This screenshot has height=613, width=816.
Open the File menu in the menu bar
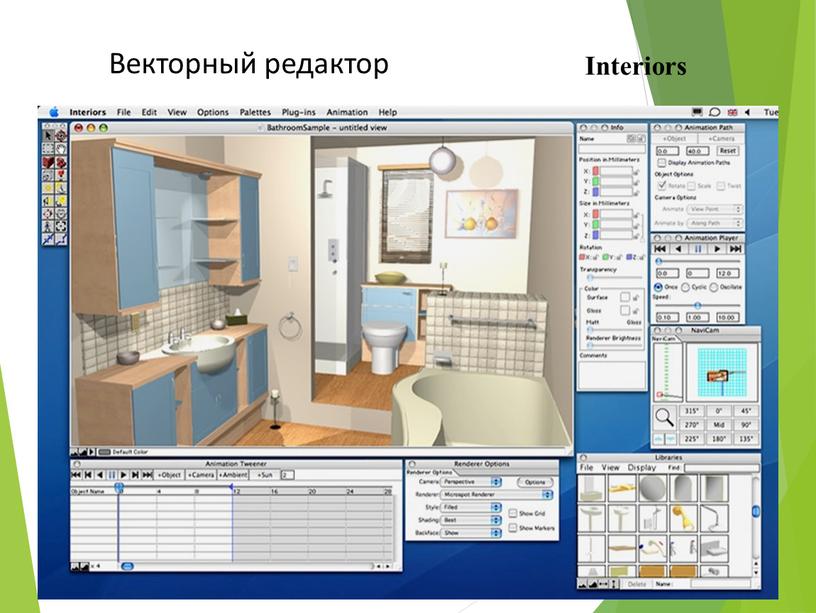(x=124, y=112)
